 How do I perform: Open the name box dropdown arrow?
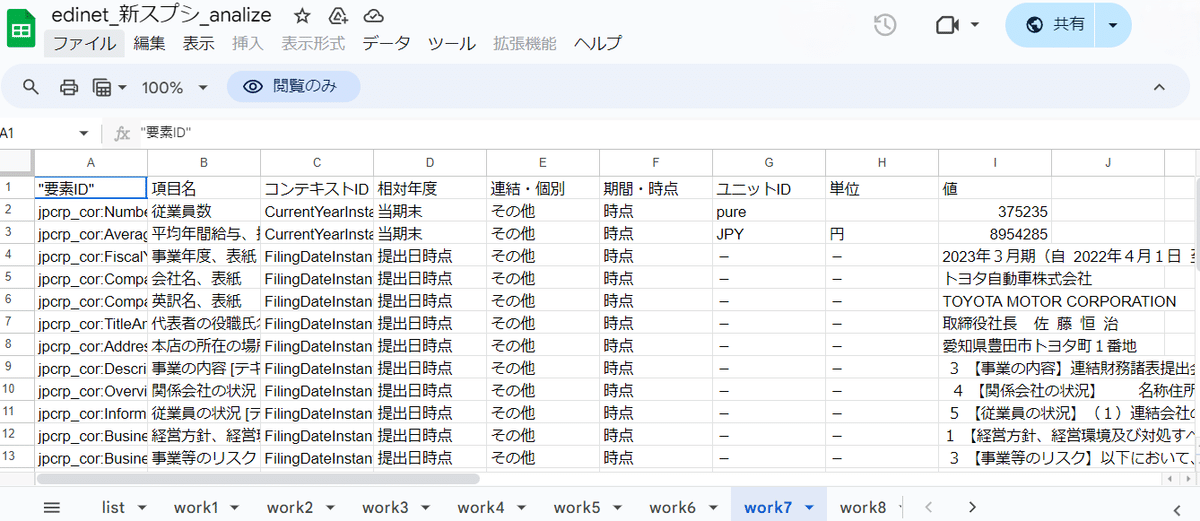click(83, 133)
